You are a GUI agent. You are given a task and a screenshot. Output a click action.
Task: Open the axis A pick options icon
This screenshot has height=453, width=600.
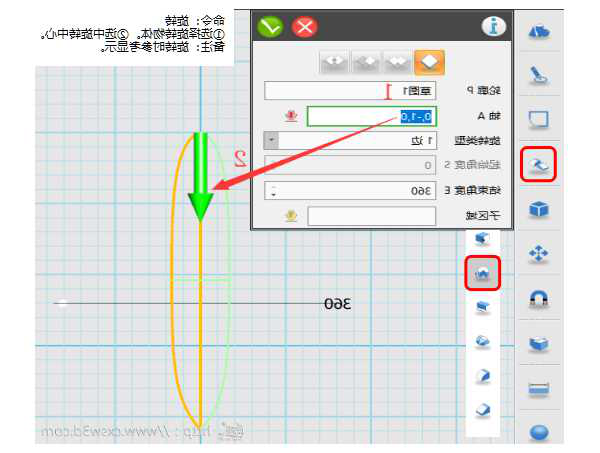(291, 116)
